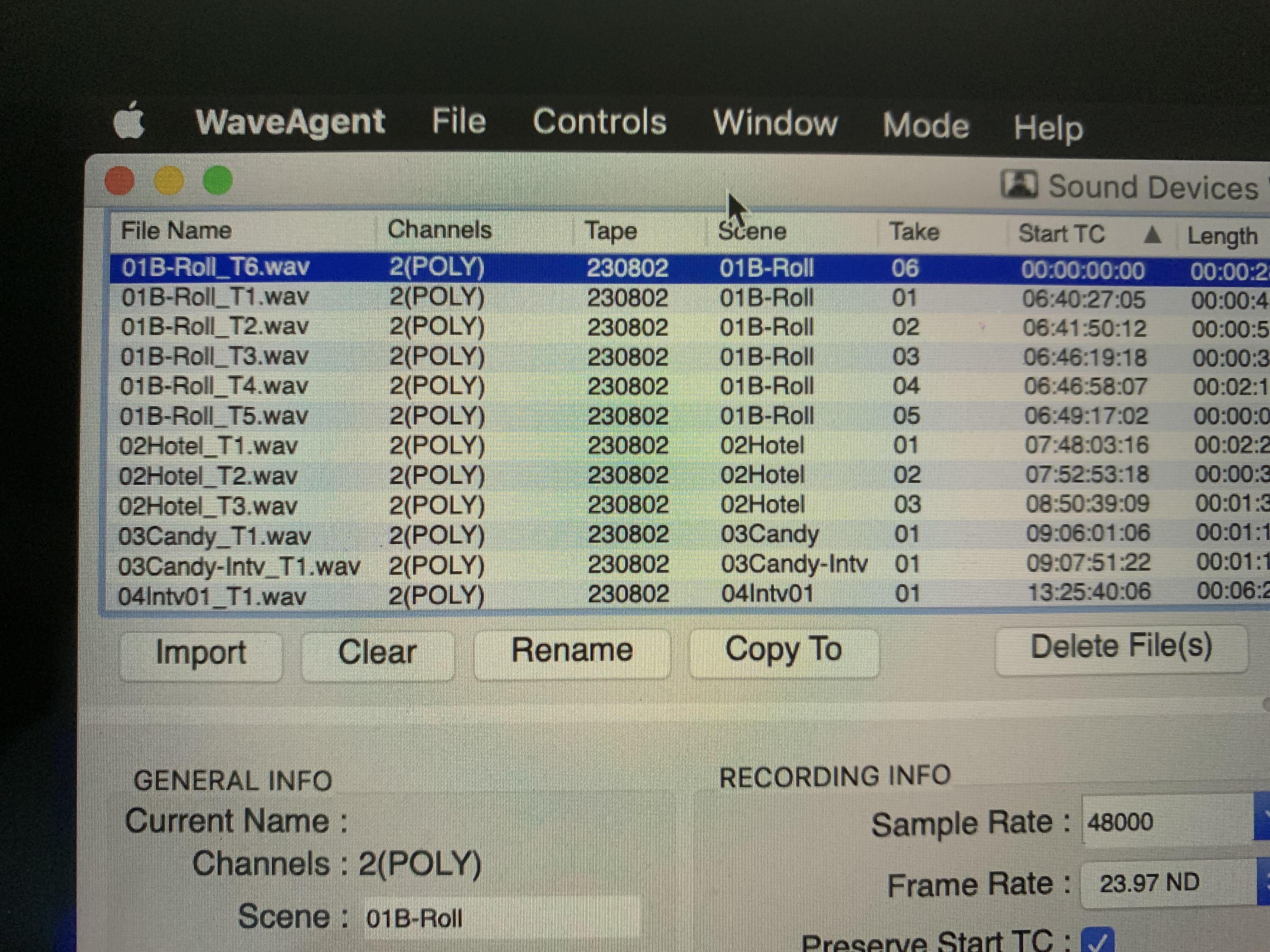Click Start TC value 06:40:27:05
Screen dimensions: 1270x952
click(x=1084, y=299)
